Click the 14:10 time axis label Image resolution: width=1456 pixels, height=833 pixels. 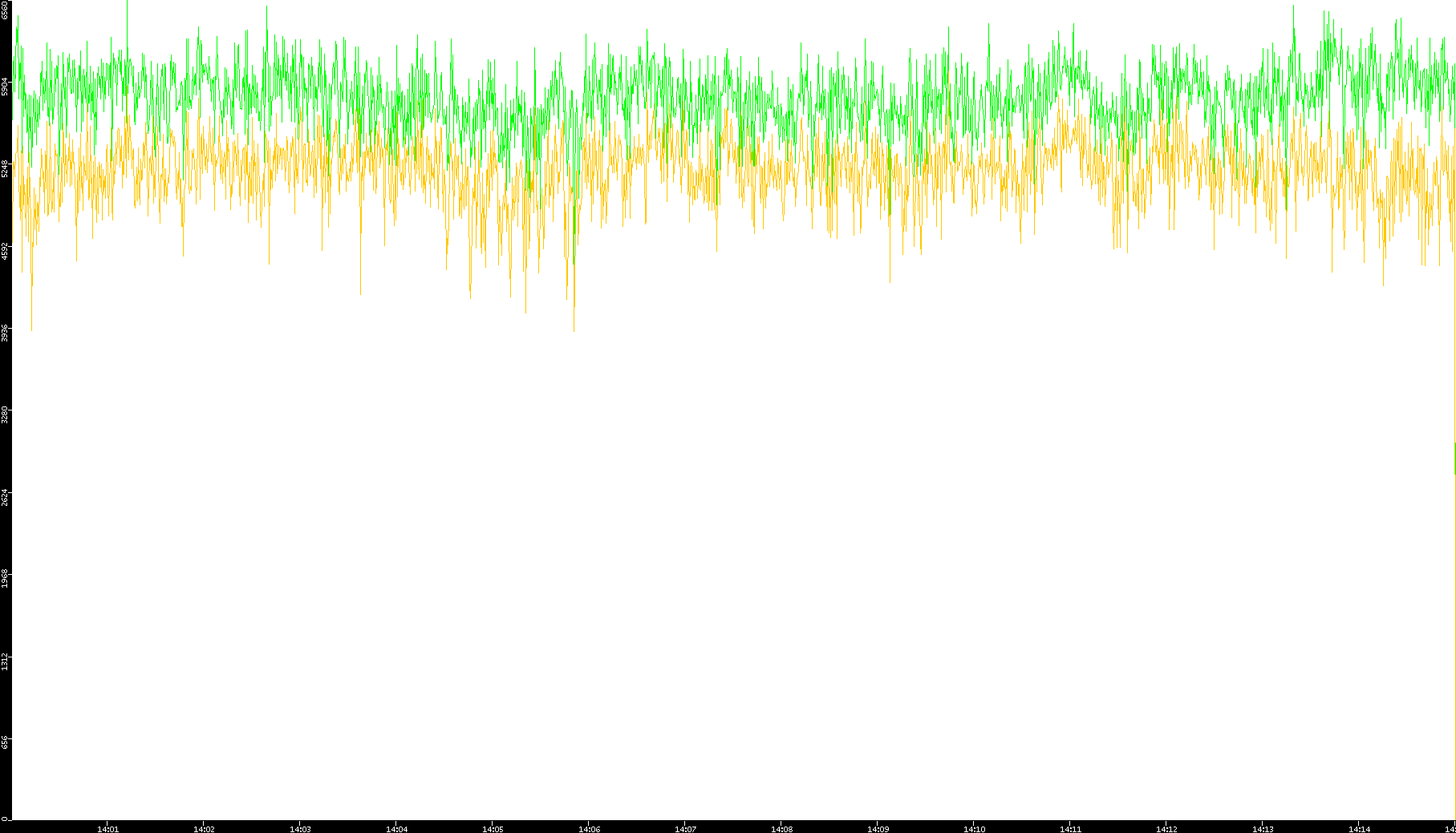tap(974, 828)
